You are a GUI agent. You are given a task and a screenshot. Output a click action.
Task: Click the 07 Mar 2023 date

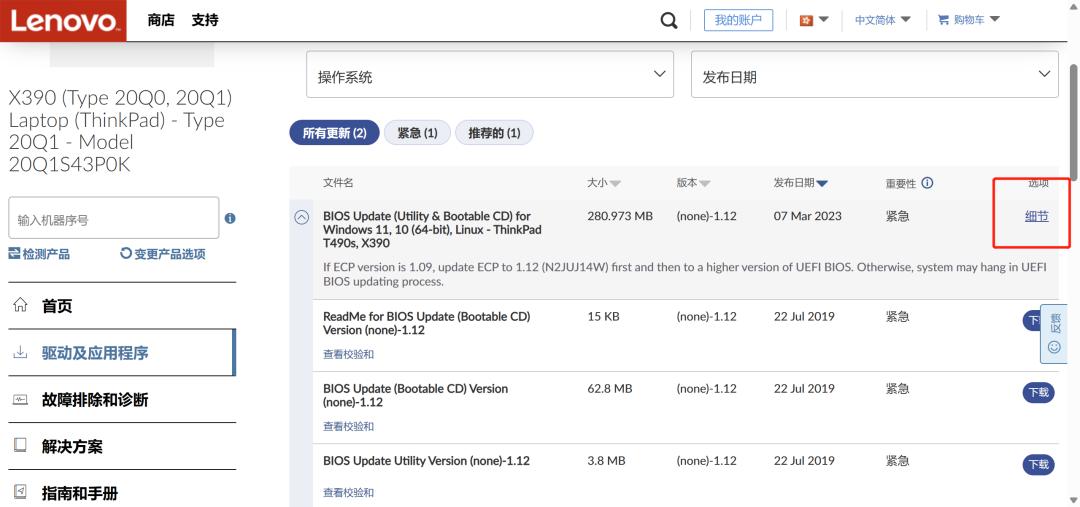tap(807, 216)
